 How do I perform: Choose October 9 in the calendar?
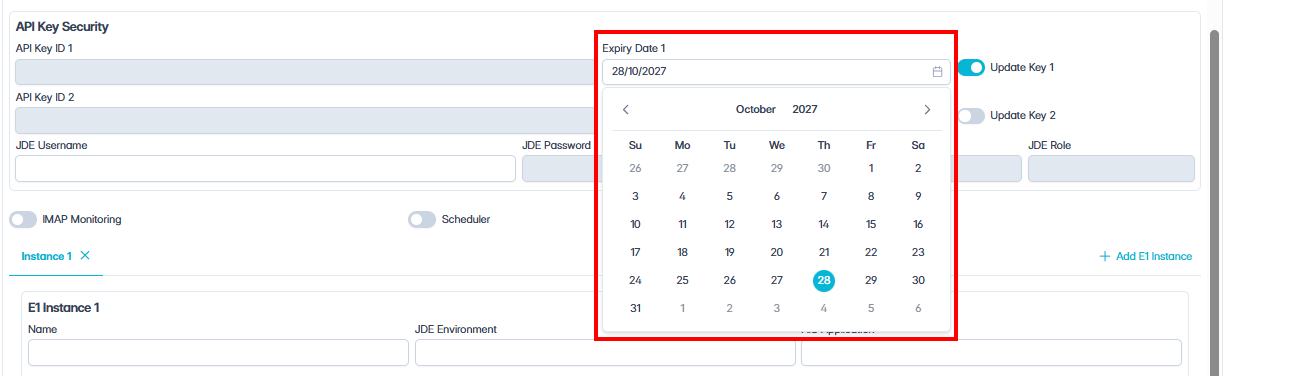point(918,196)
